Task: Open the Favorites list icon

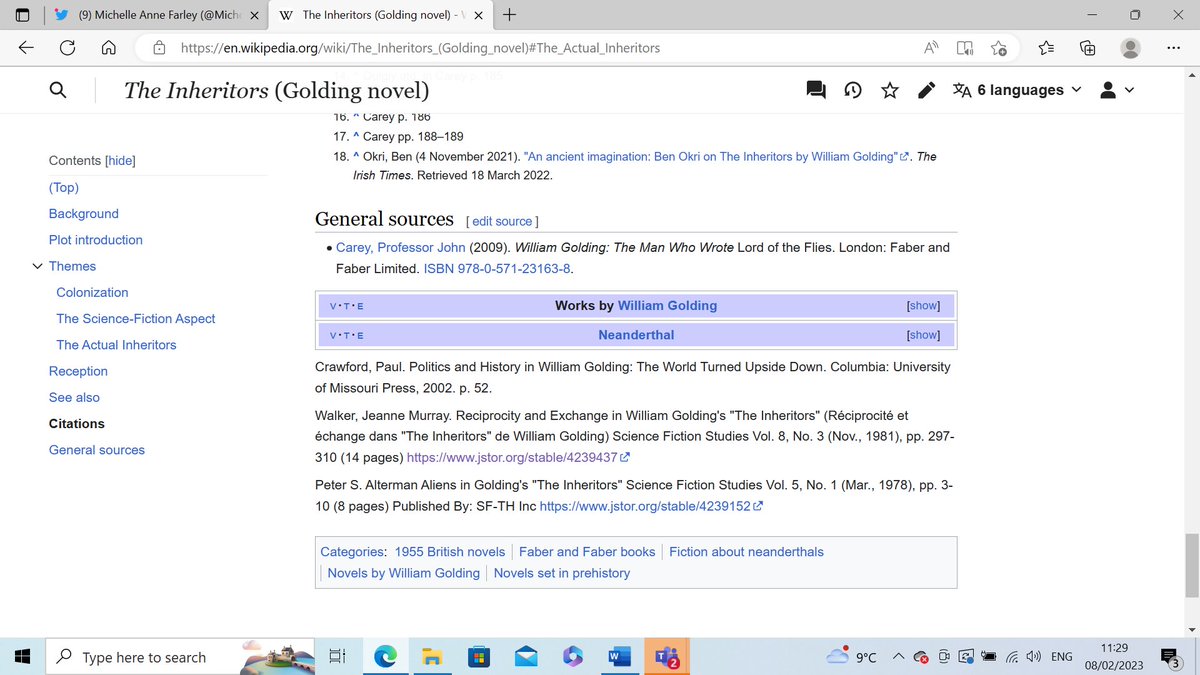Action: [x=1046, y=48]
